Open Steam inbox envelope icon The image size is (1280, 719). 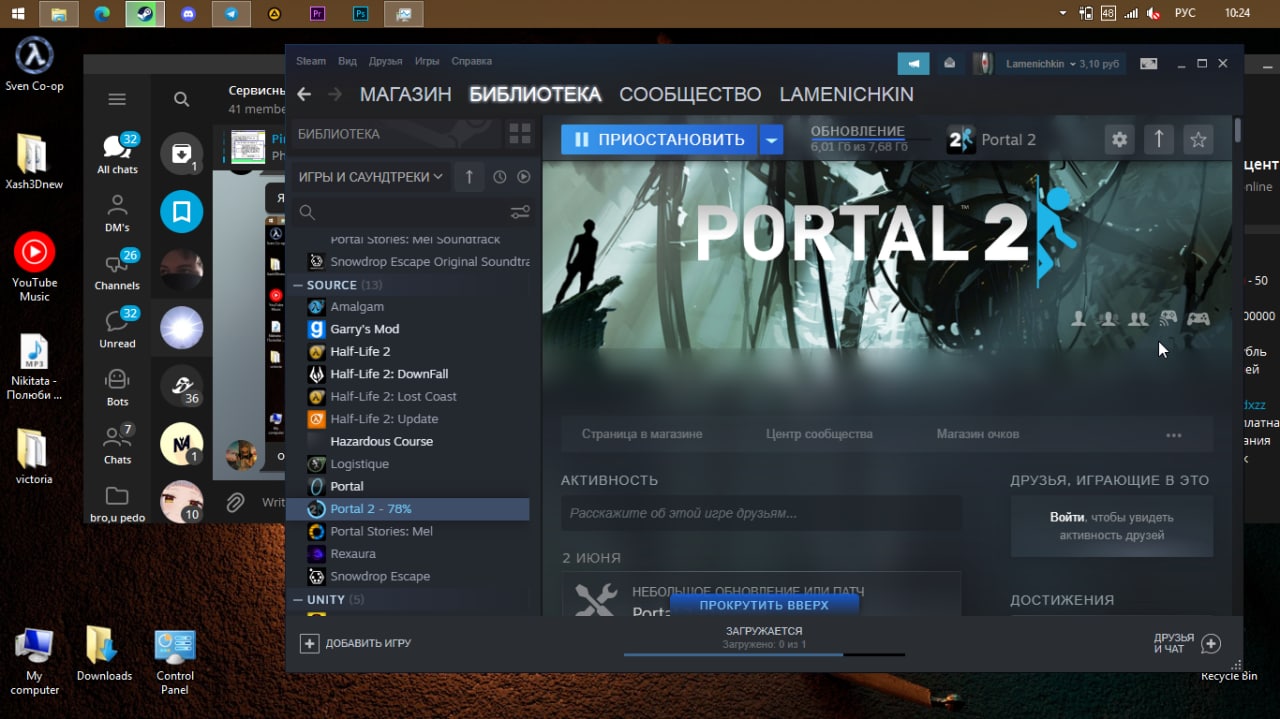(x=949, y=63)
